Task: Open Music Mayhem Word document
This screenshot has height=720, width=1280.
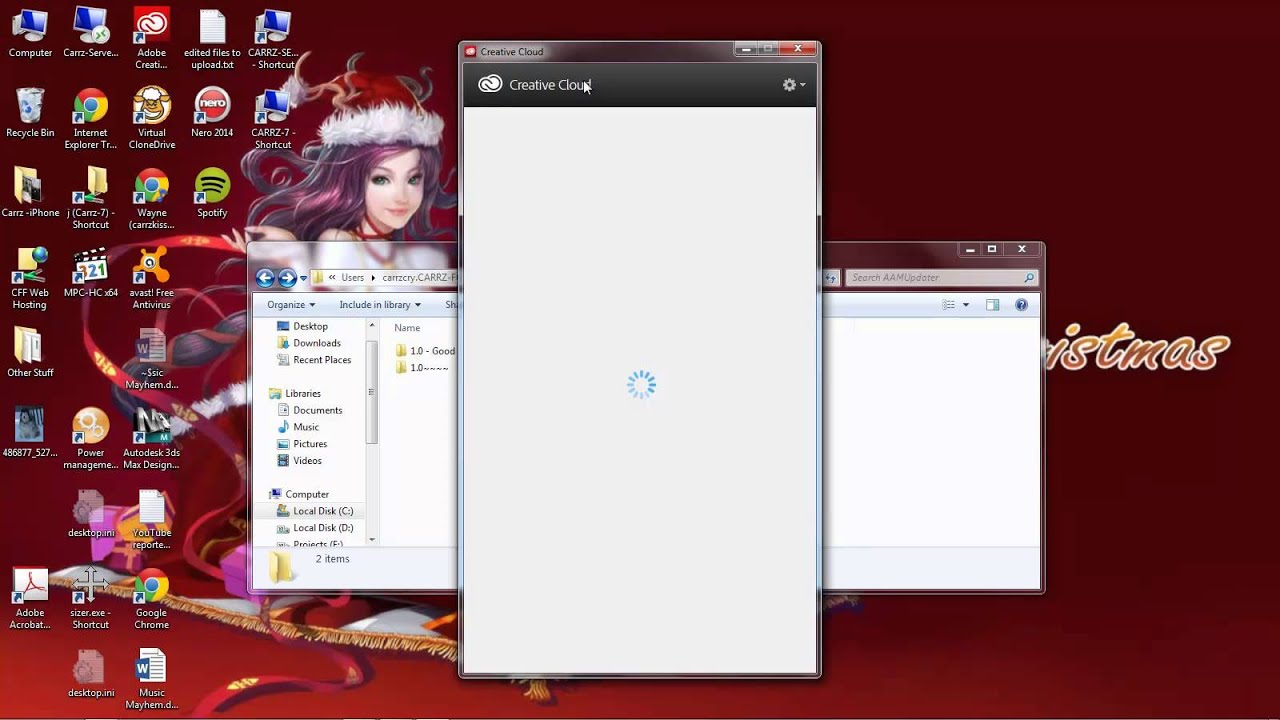Action: (152, 679)
